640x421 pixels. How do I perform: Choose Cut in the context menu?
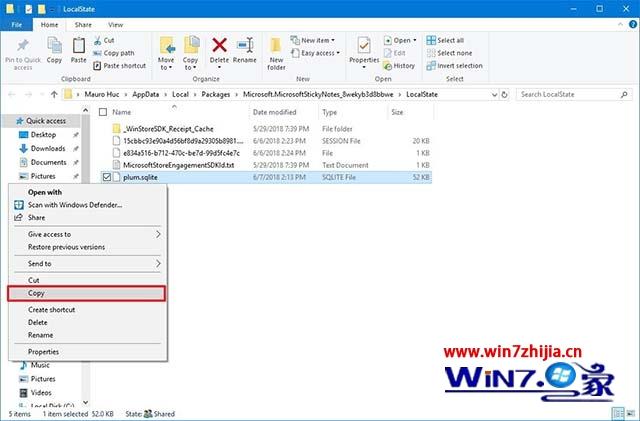pos(87,281)
